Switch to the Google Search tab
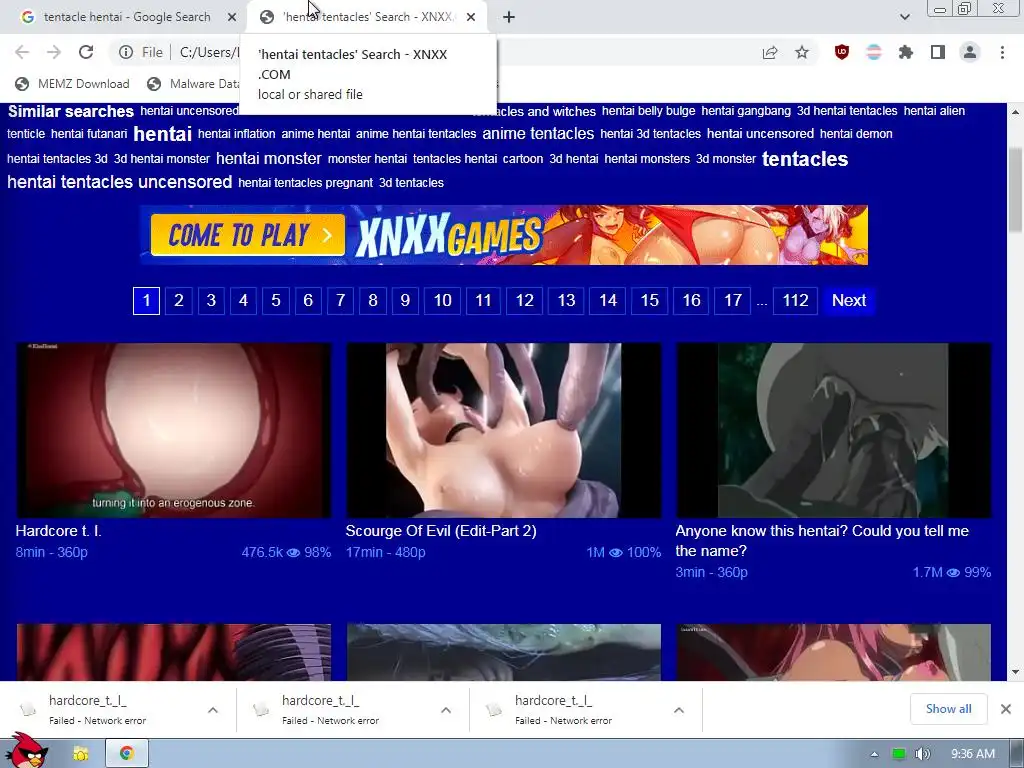The width and height of the screenshot is (1024, 768). [127, 17]
